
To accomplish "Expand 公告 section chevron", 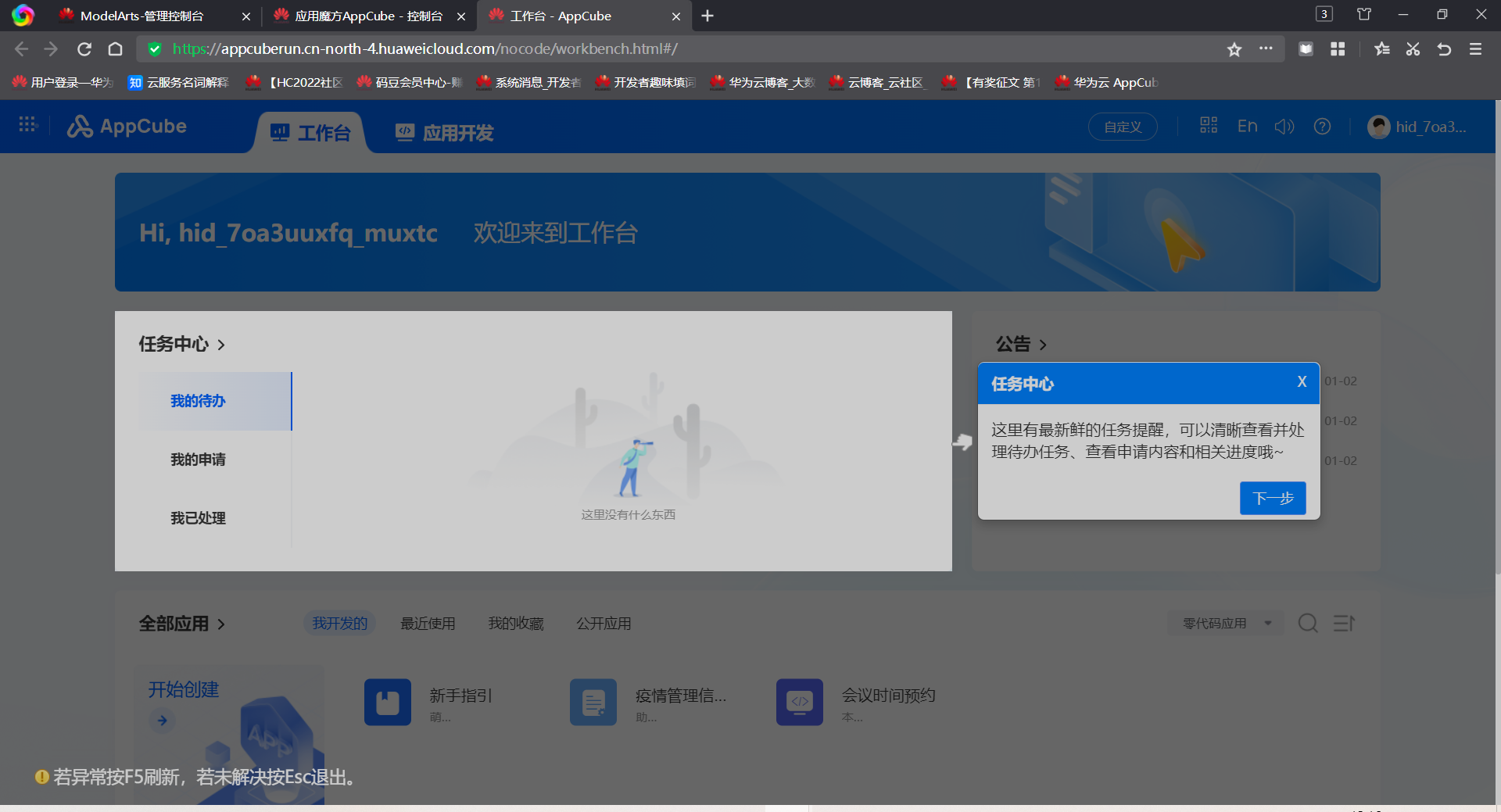I will click(x=1043, y=345).
